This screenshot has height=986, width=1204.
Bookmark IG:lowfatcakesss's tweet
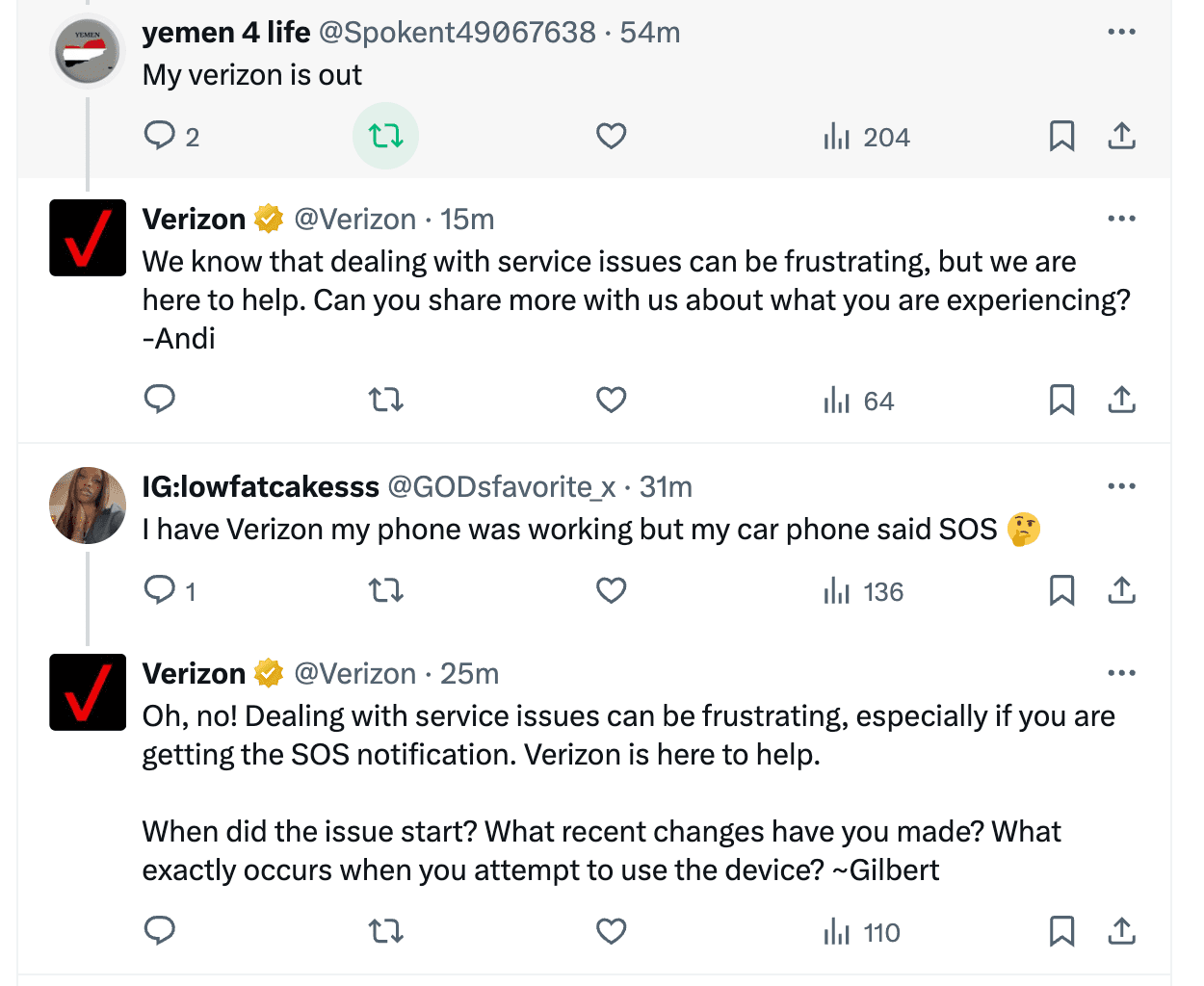pos(1061,590)
